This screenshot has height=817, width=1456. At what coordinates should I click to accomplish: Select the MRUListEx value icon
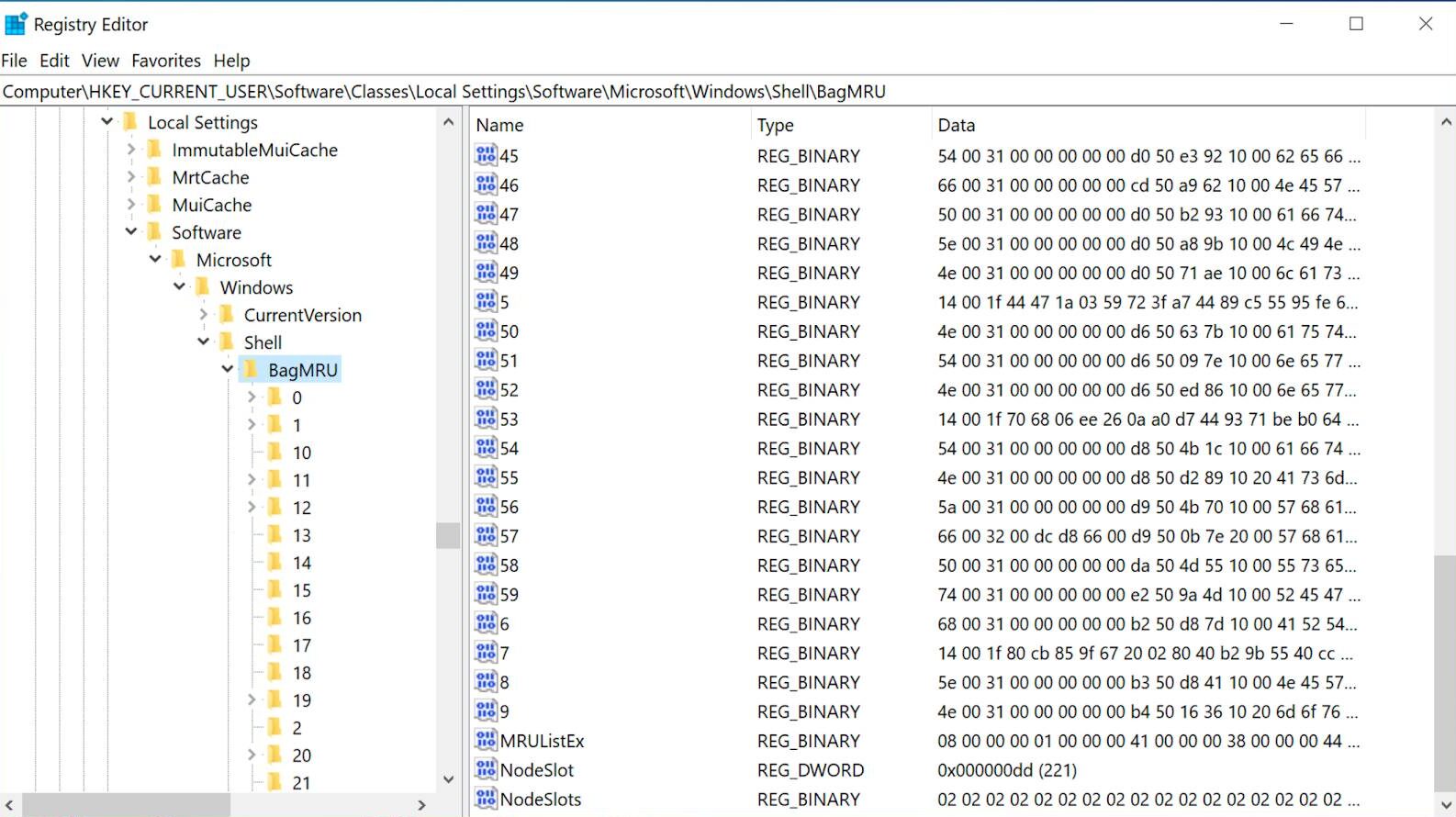pos(486,740)
